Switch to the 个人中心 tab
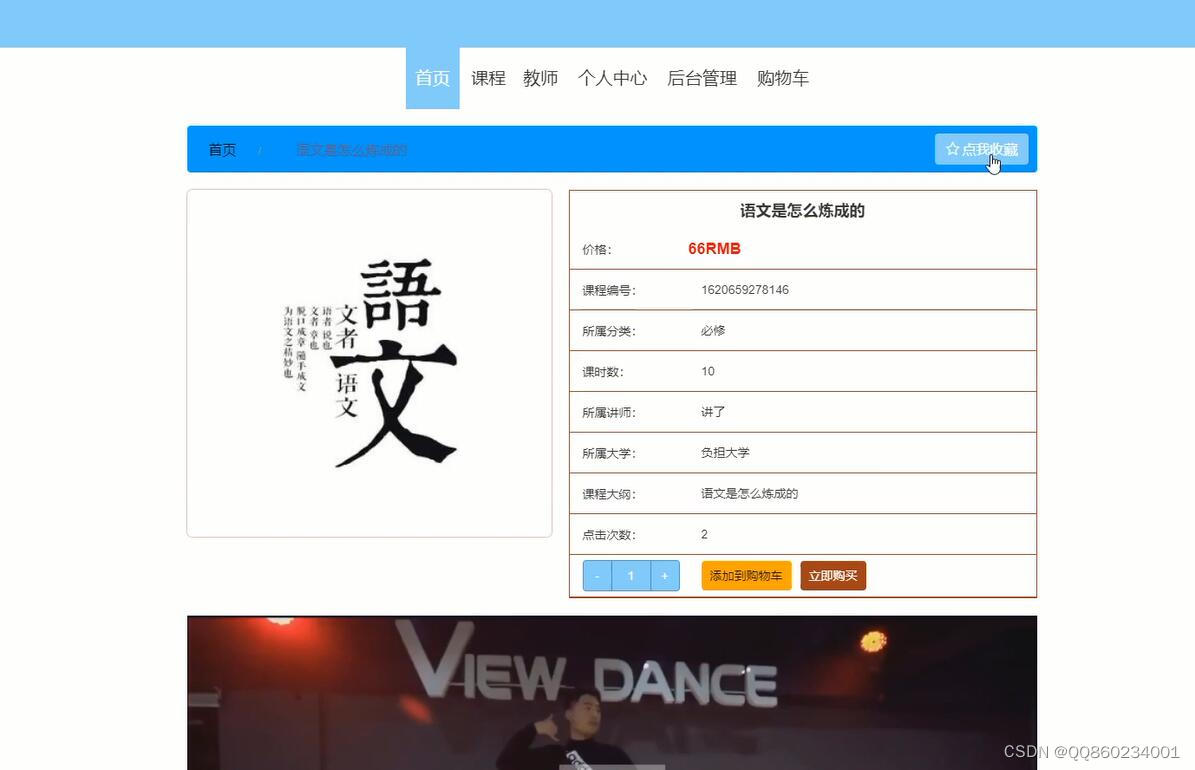 613,77
